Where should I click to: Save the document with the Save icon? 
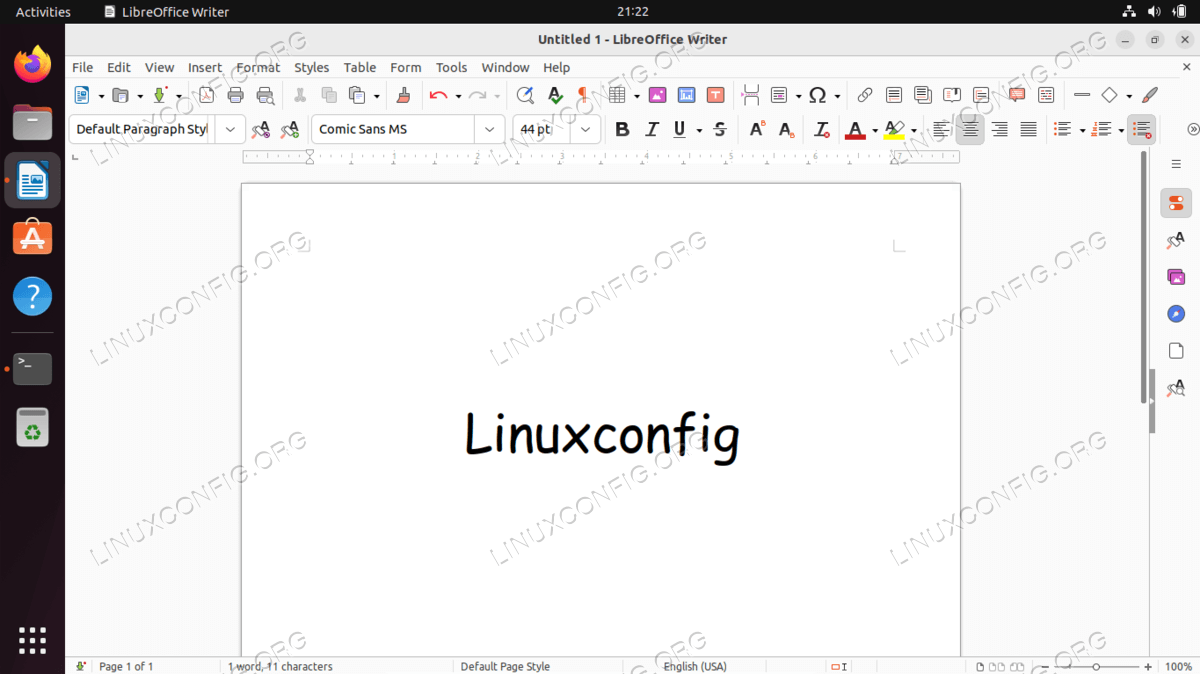pos(159,95)
